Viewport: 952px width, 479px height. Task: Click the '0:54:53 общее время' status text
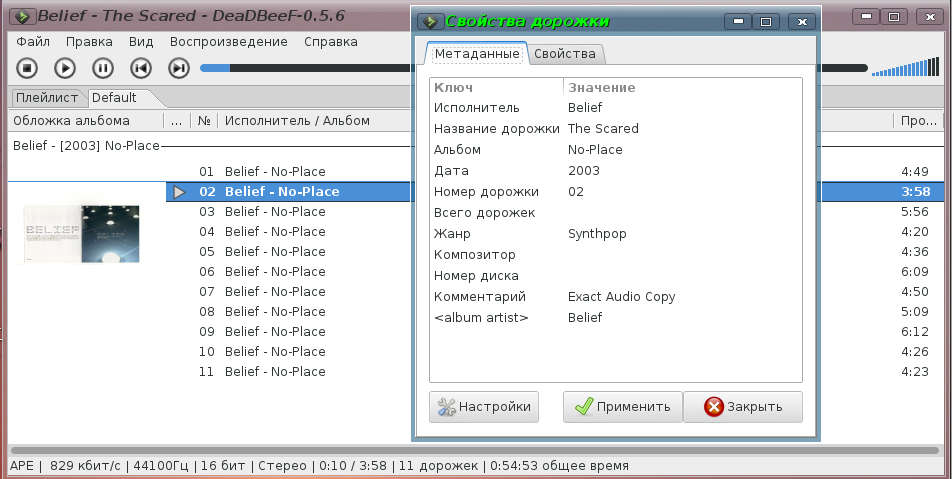pos(559,466)
